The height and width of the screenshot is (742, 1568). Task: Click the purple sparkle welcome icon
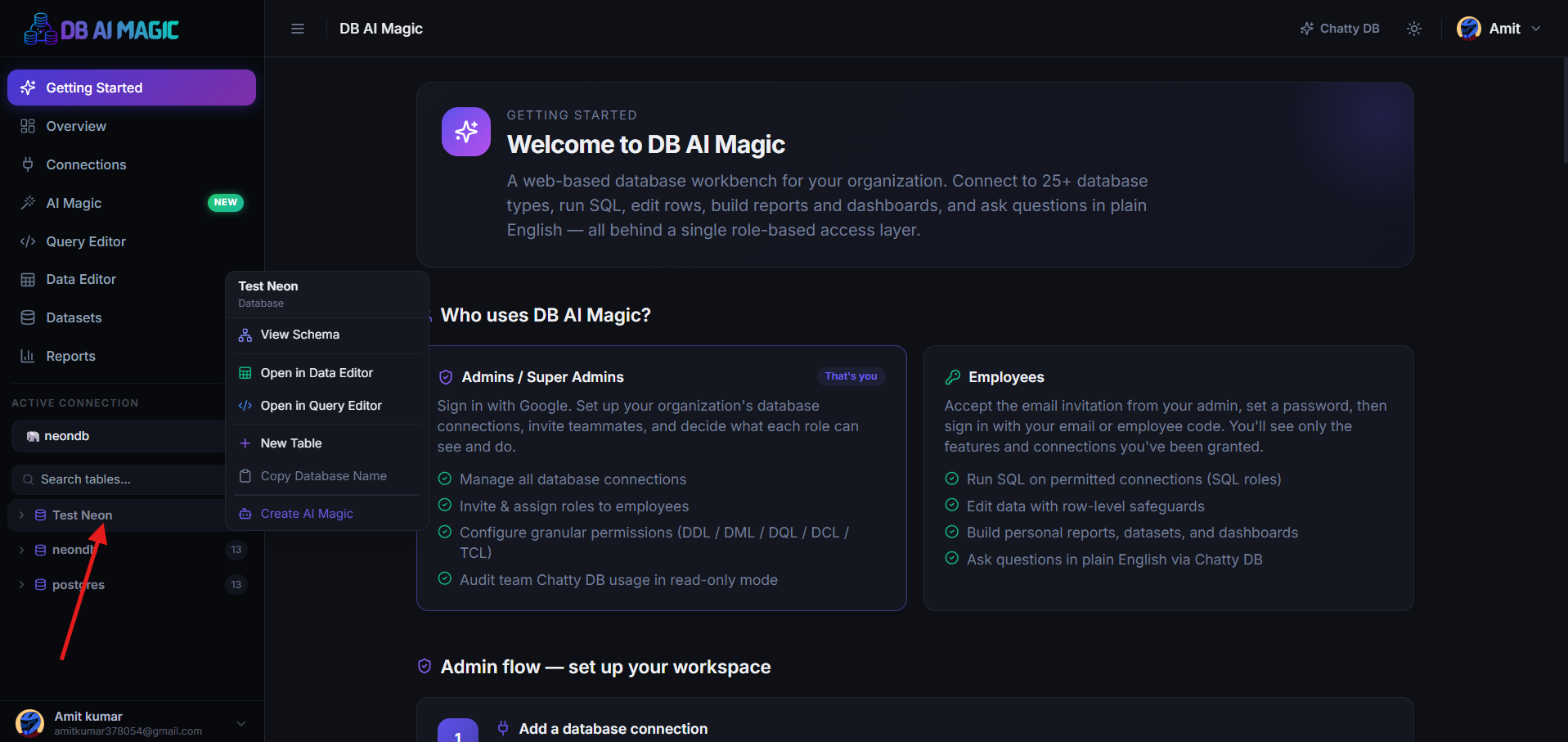click(466, 132)
